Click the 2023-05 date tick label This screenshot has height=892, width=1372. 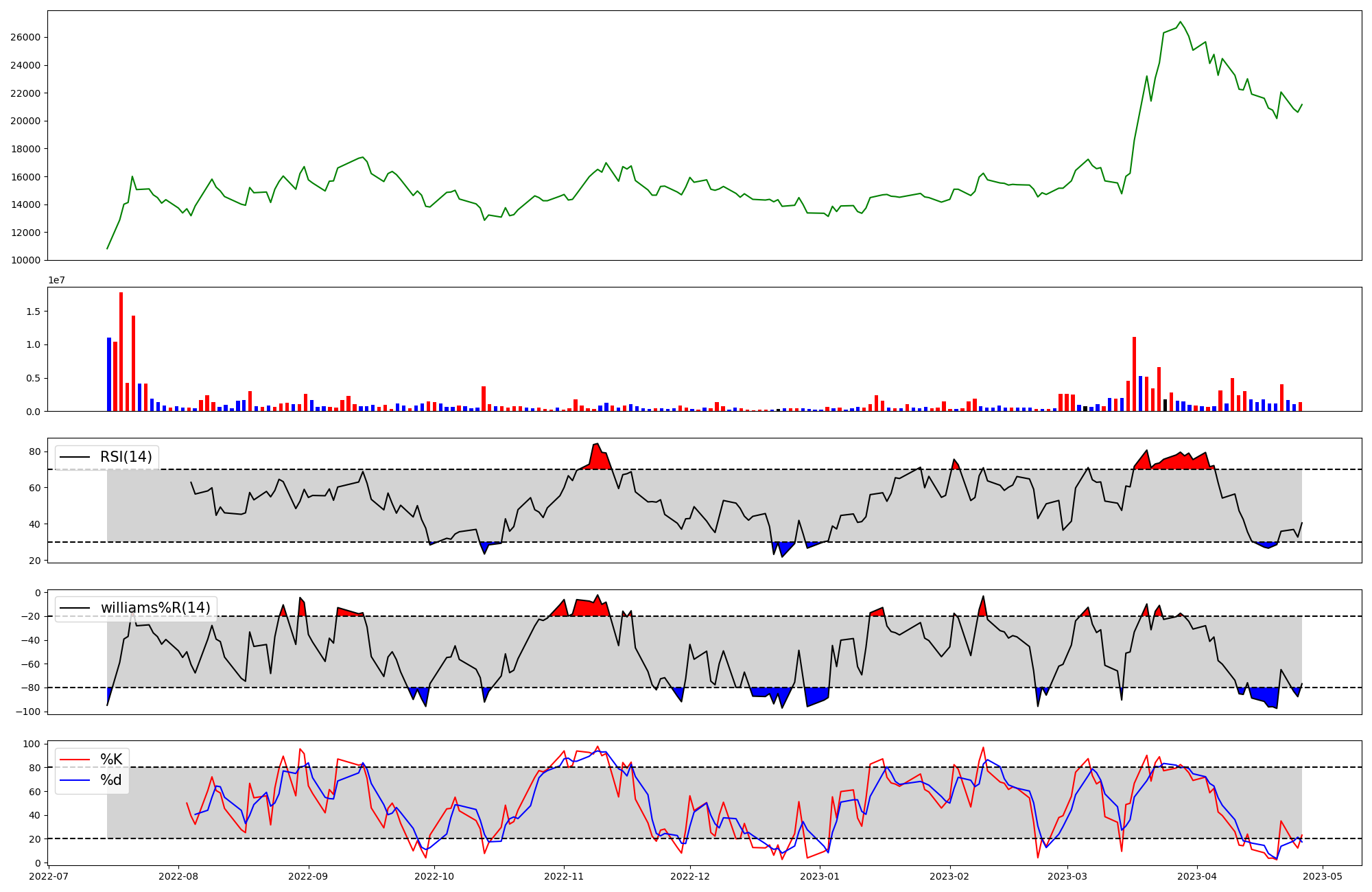pyautogui.click(x=1322, y=876)
